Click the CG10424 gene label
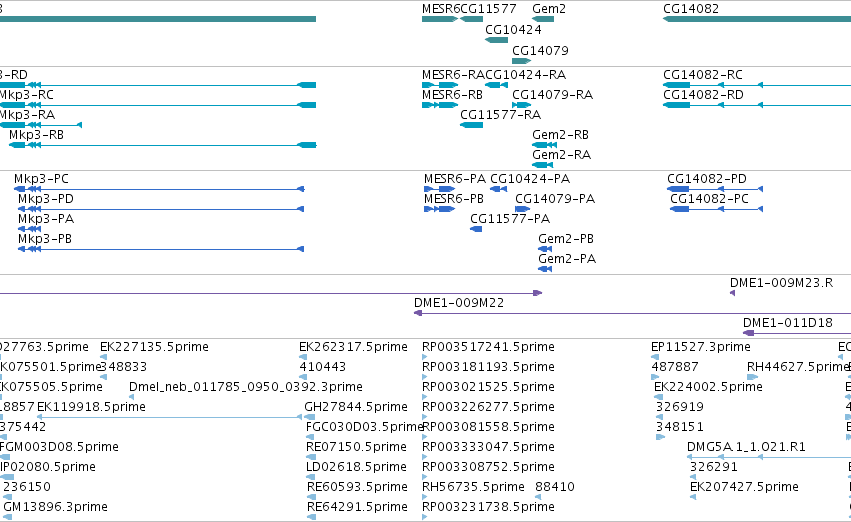851x522 pixels. pos(513,30)
